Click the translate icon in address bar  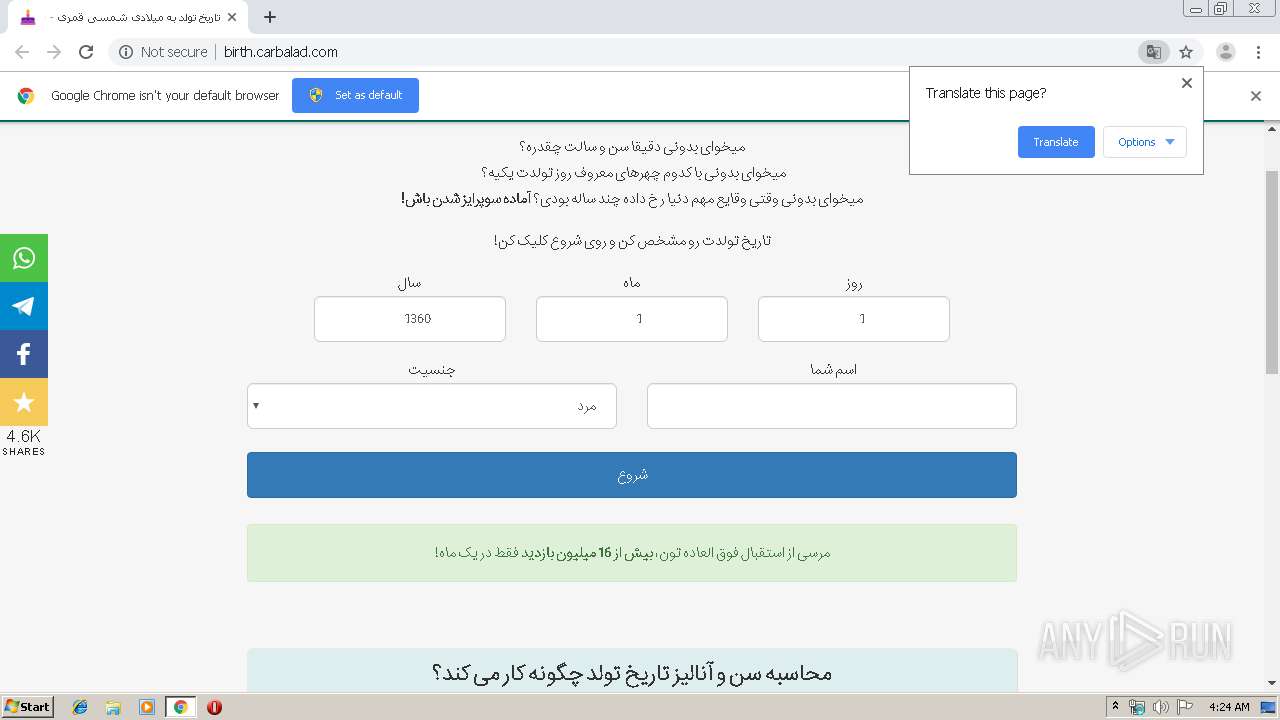pyautogui.click(x=1153, y=52)
